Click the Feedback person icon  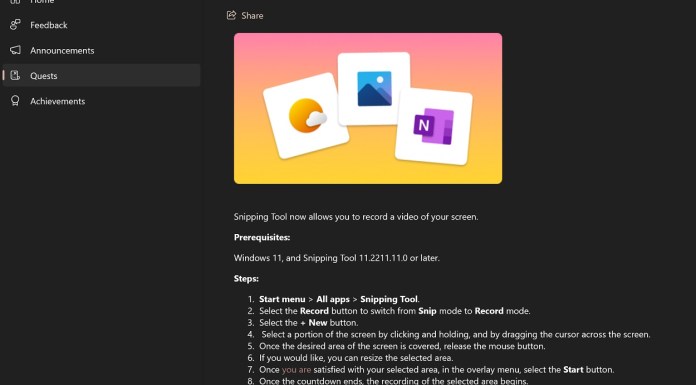tap(15, 25)
